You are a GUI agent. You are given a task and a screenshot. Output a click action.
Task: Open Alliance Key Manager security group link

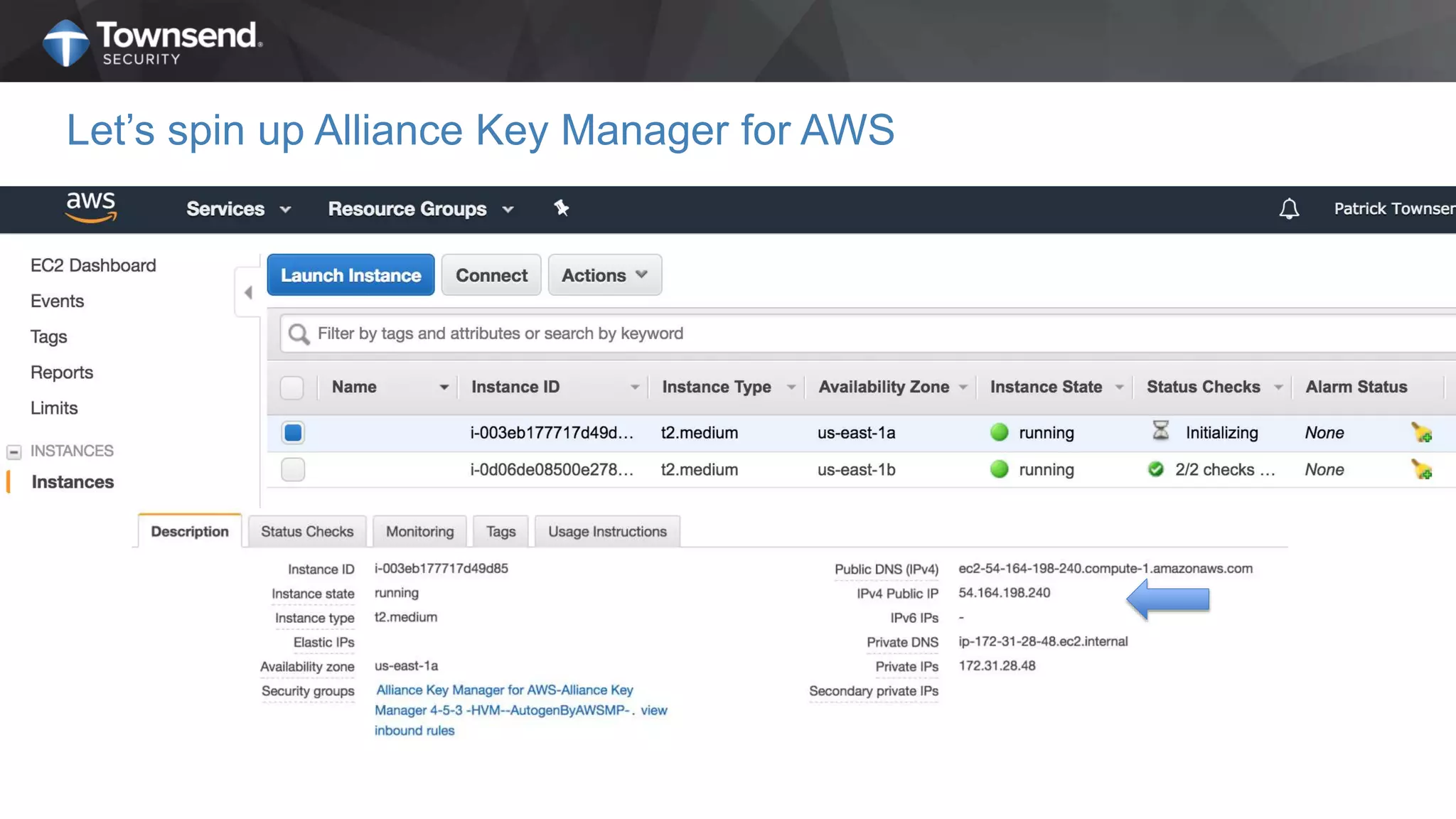(504, 700)
